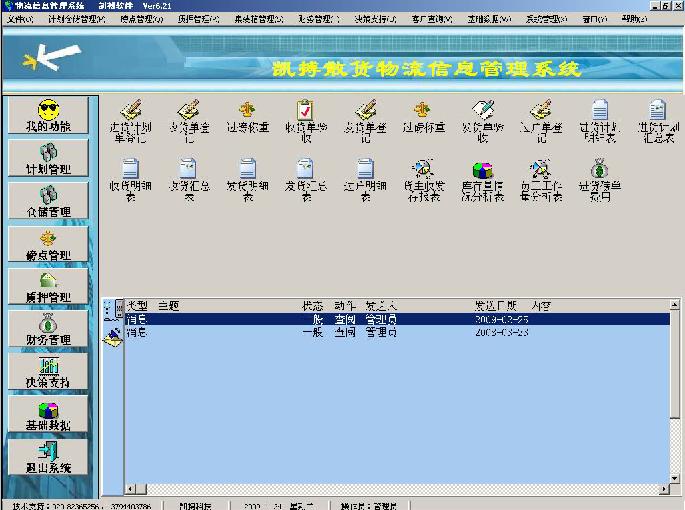Select 基础数据 in sidebar

point(48,414)
